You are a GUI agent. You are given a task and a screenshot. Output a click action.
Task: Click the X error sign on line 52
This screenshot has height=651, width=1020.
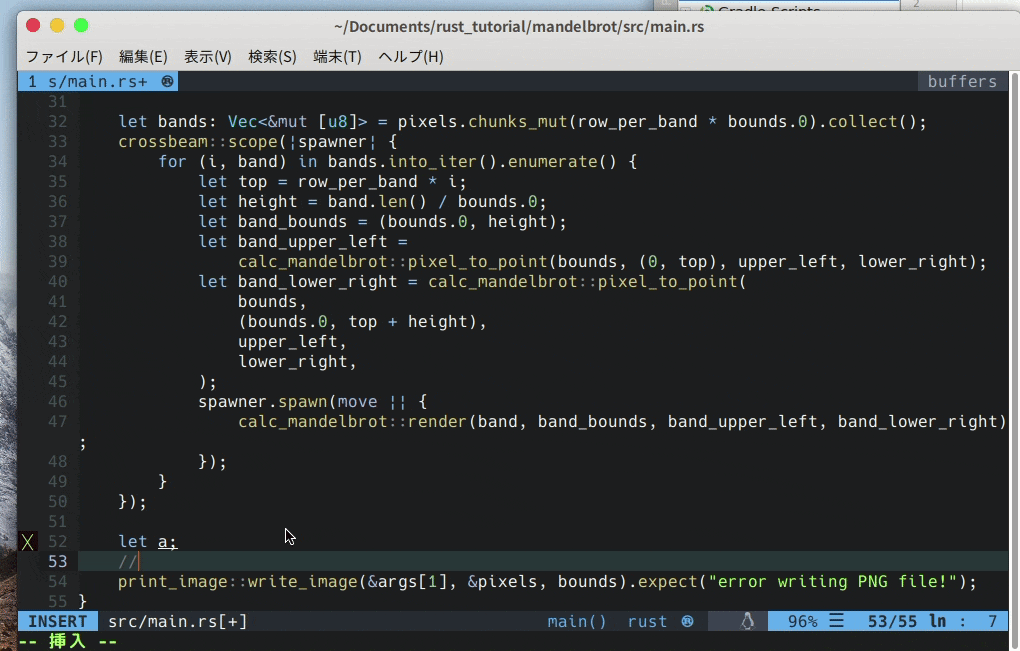click(x=27, y=542)
